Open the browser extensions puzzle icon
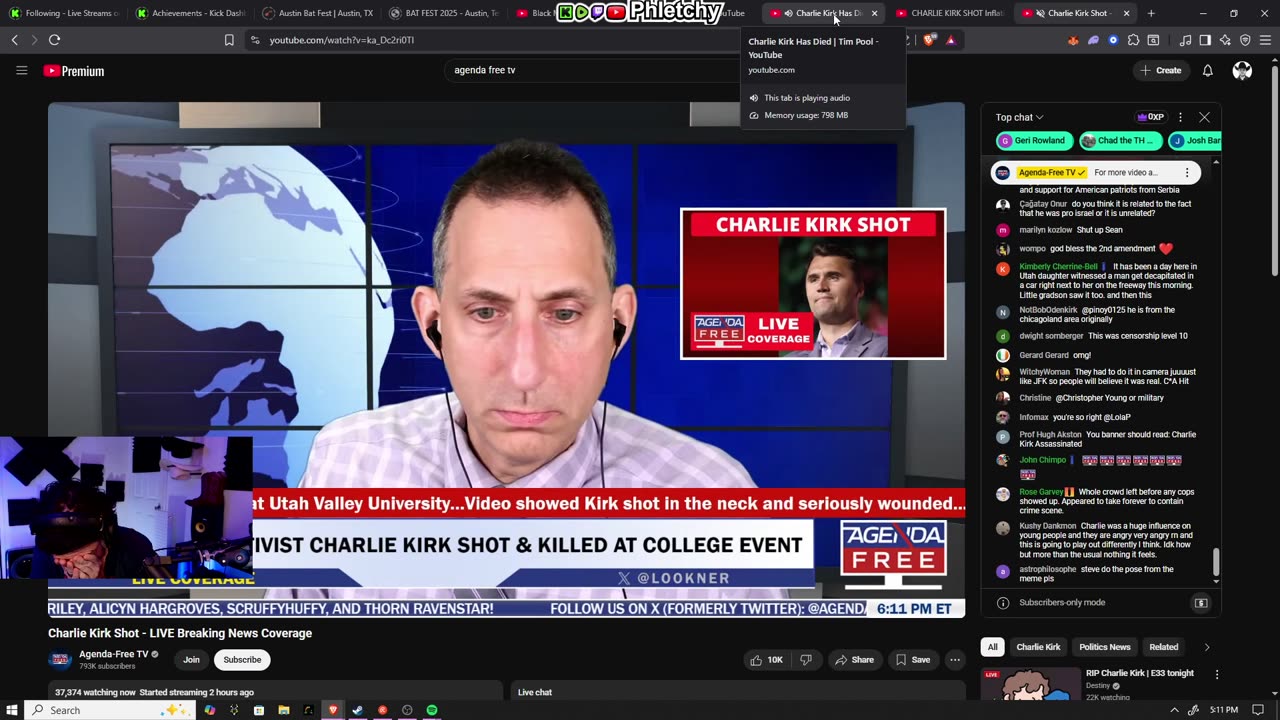Screen dimensions: 1280x720 pos(1133,40)
